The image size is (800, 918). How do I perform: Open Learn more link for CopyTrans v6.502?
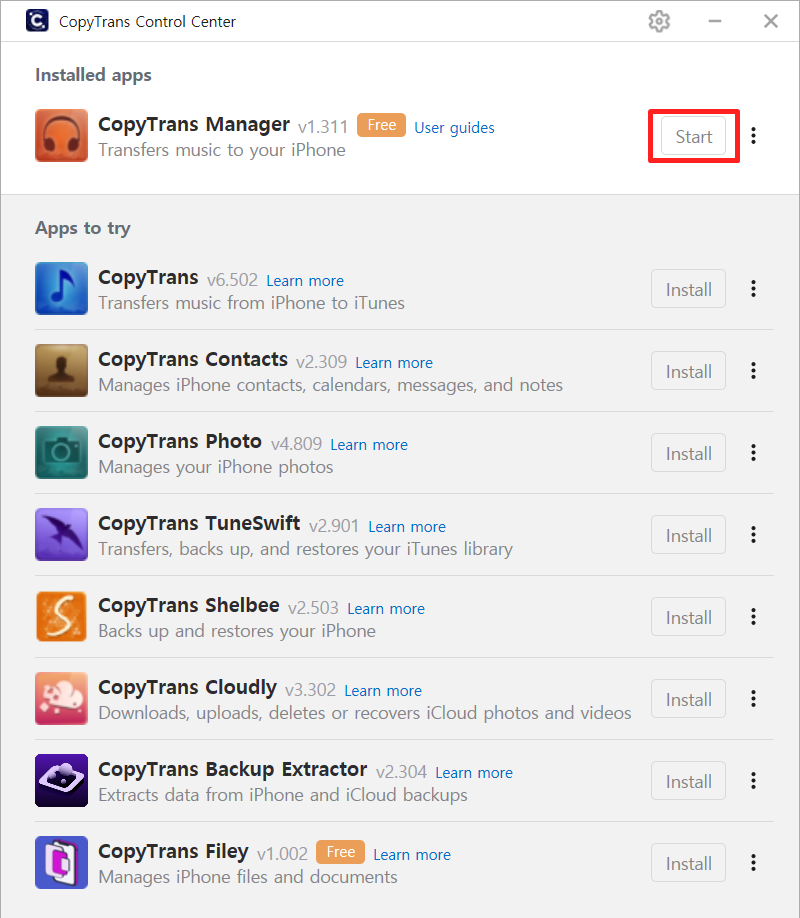[305, 280]
